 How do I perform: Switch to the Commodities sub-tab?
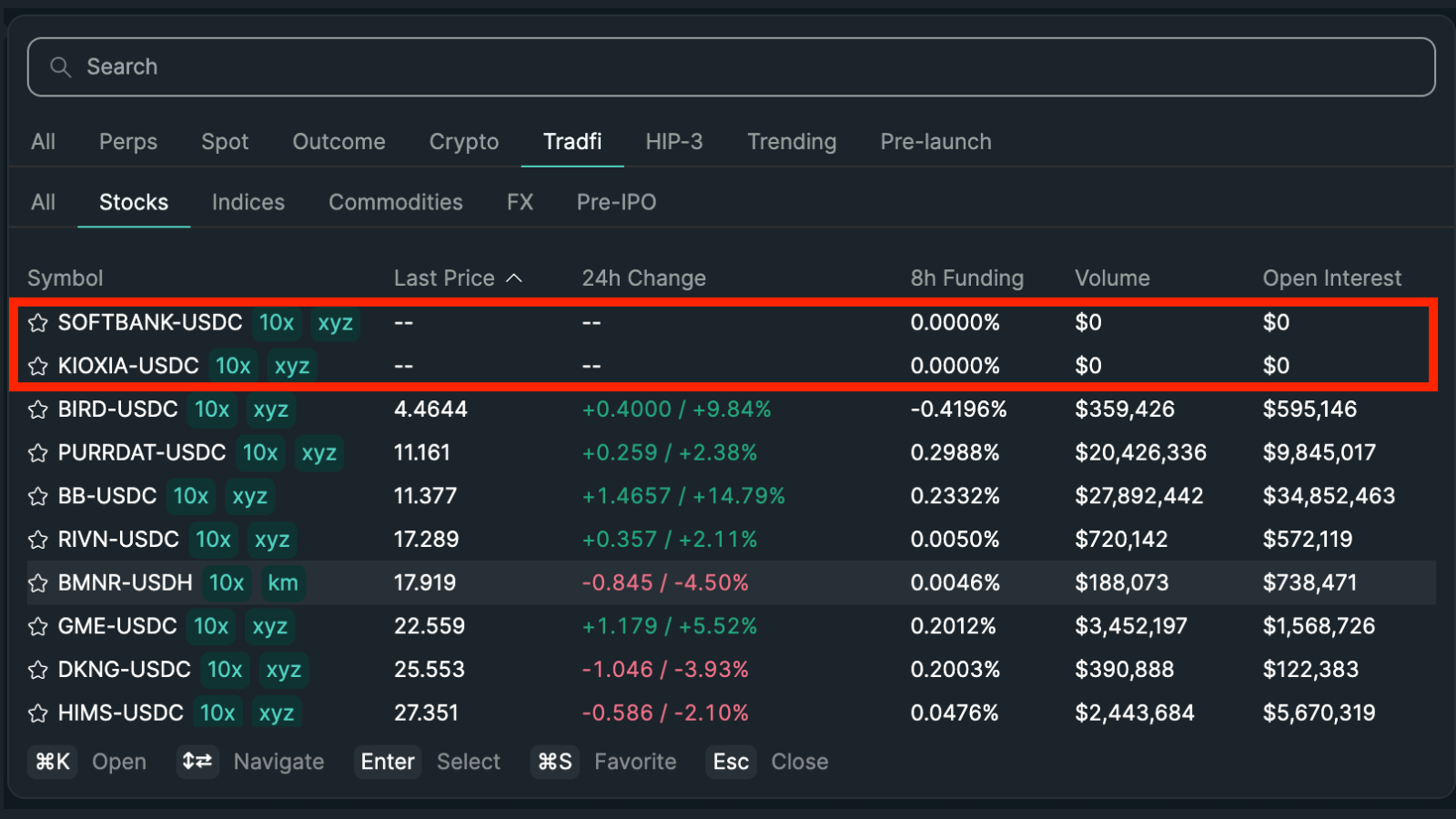tap(396, 202)
